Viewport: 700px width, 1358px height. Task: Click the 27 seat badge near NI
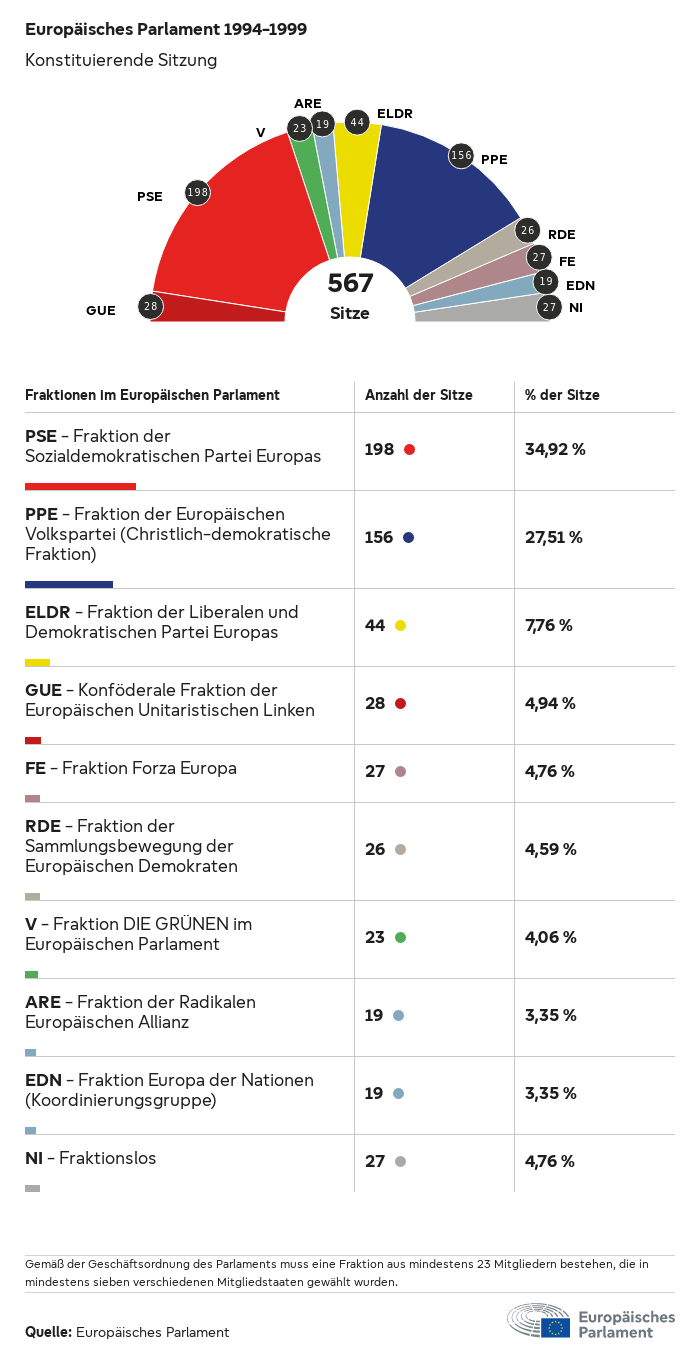(x=549, y=307)
